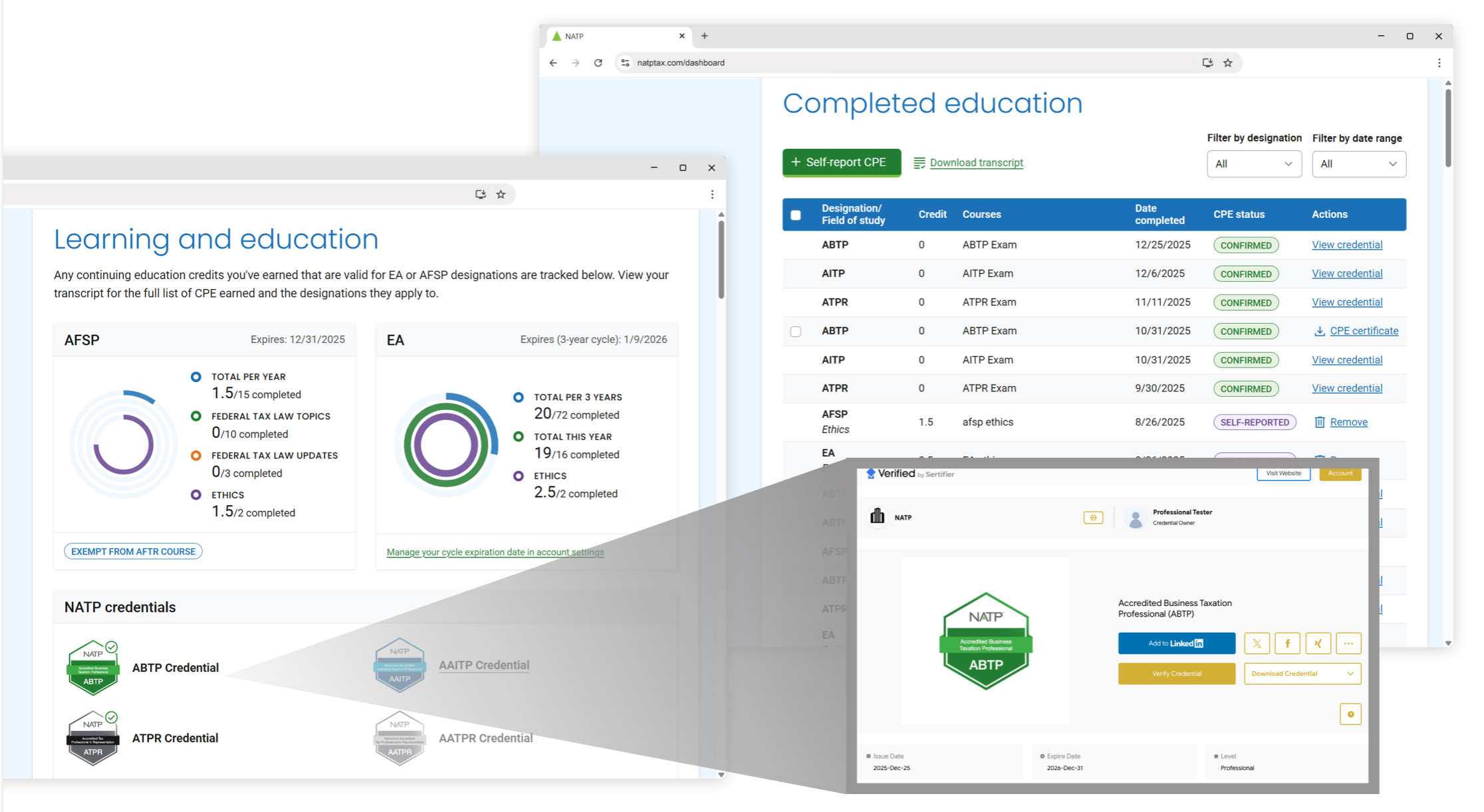Reload the natptax dashboard page
The width and height of the screenshot is (1484, 812).
click(x=598, y=63)
